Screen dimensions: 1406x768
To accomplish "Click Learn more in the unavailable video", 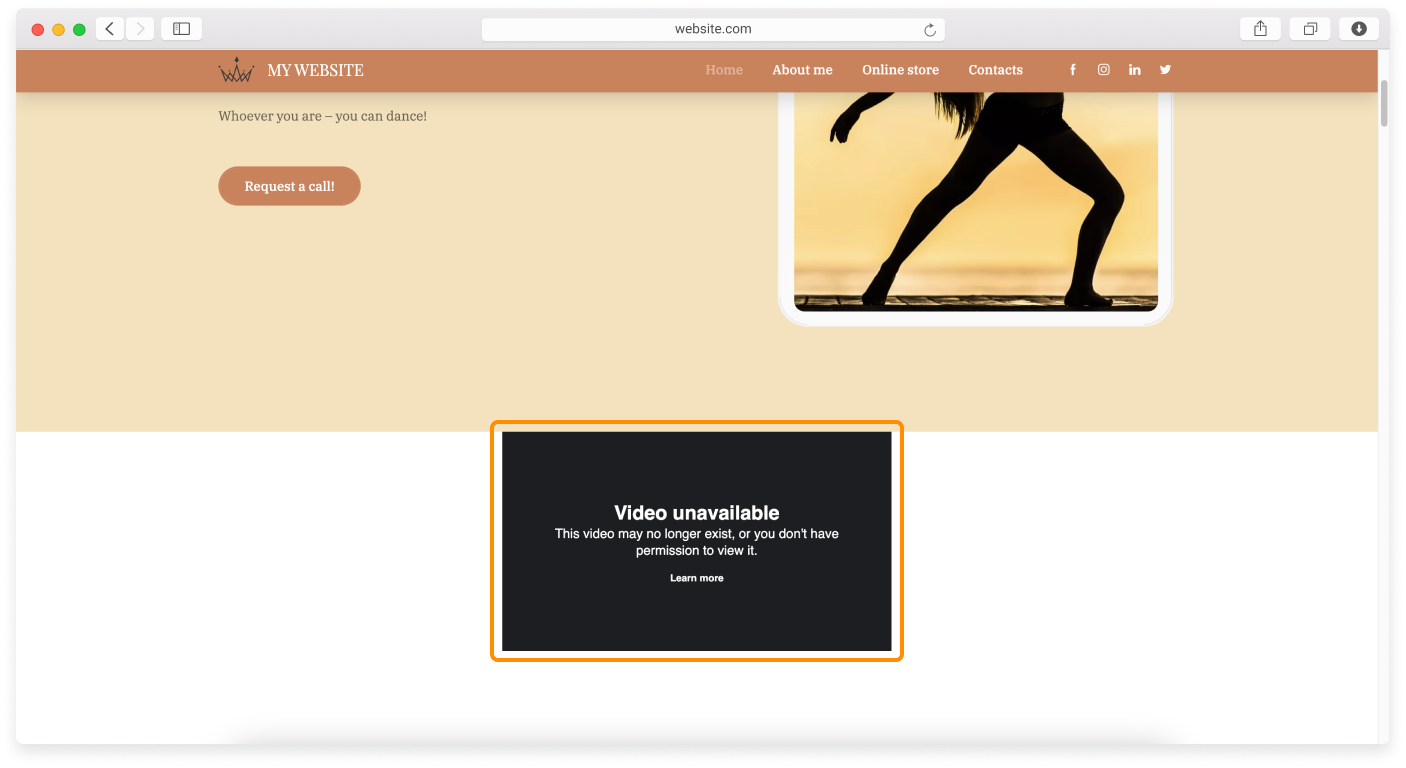I will 696,578.
